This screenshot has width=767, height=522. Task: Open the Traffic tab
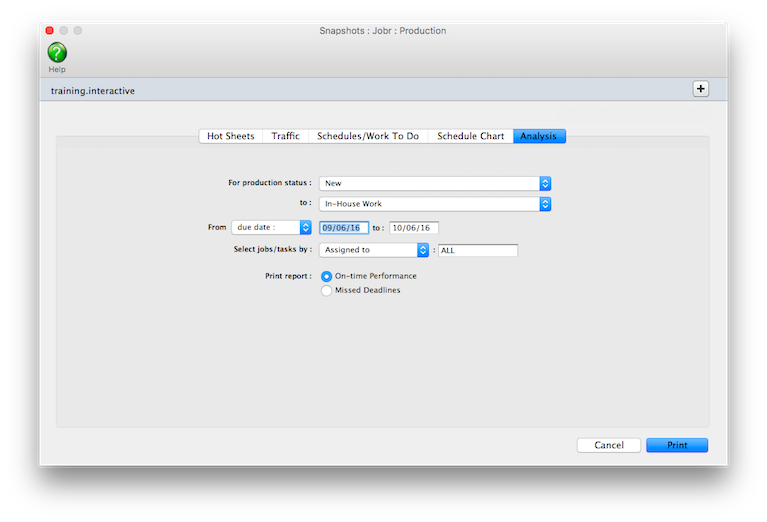[285, 136]
